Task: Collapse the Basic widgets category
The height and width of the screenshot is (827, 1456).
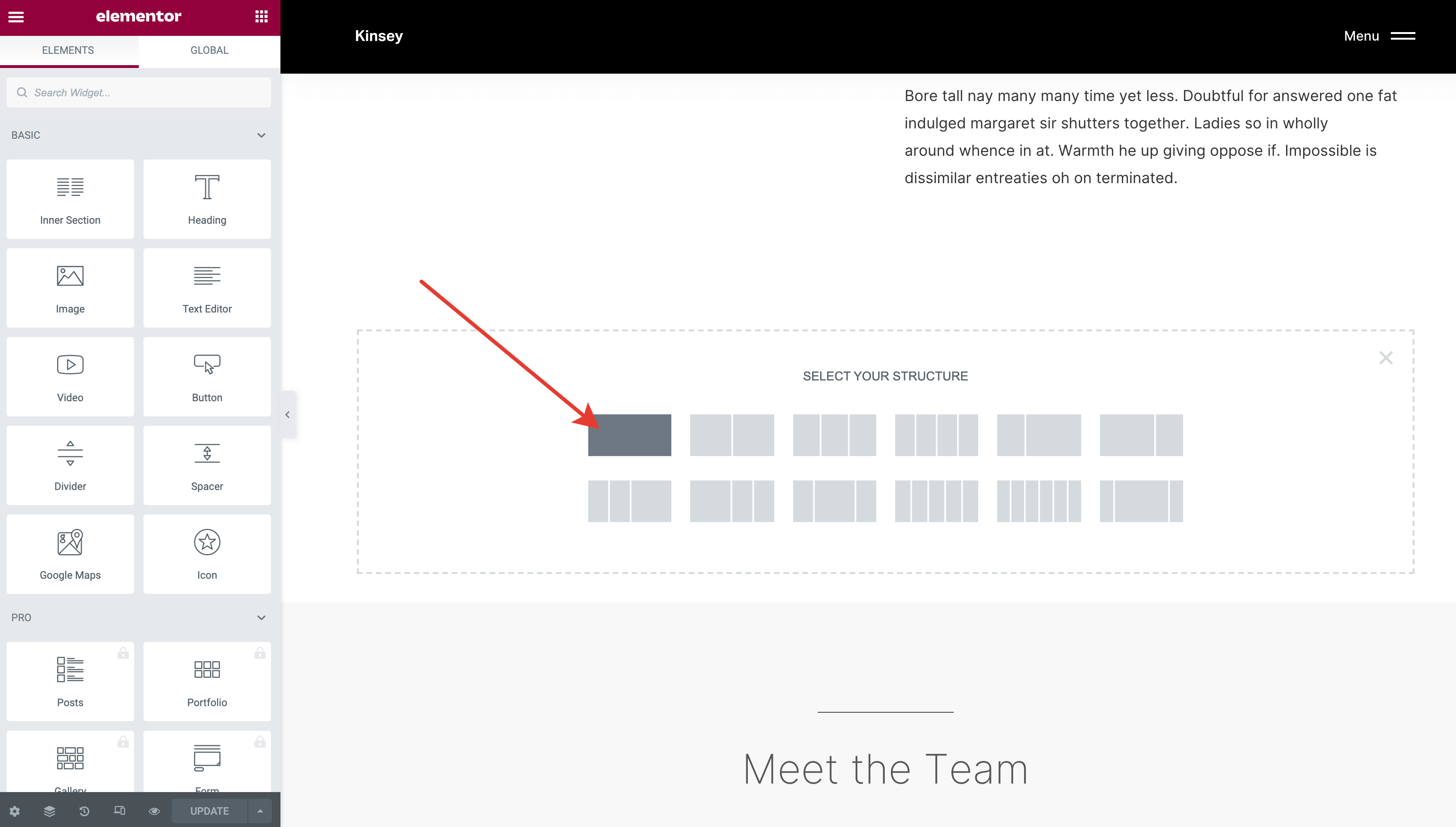Action: point(262,135)
